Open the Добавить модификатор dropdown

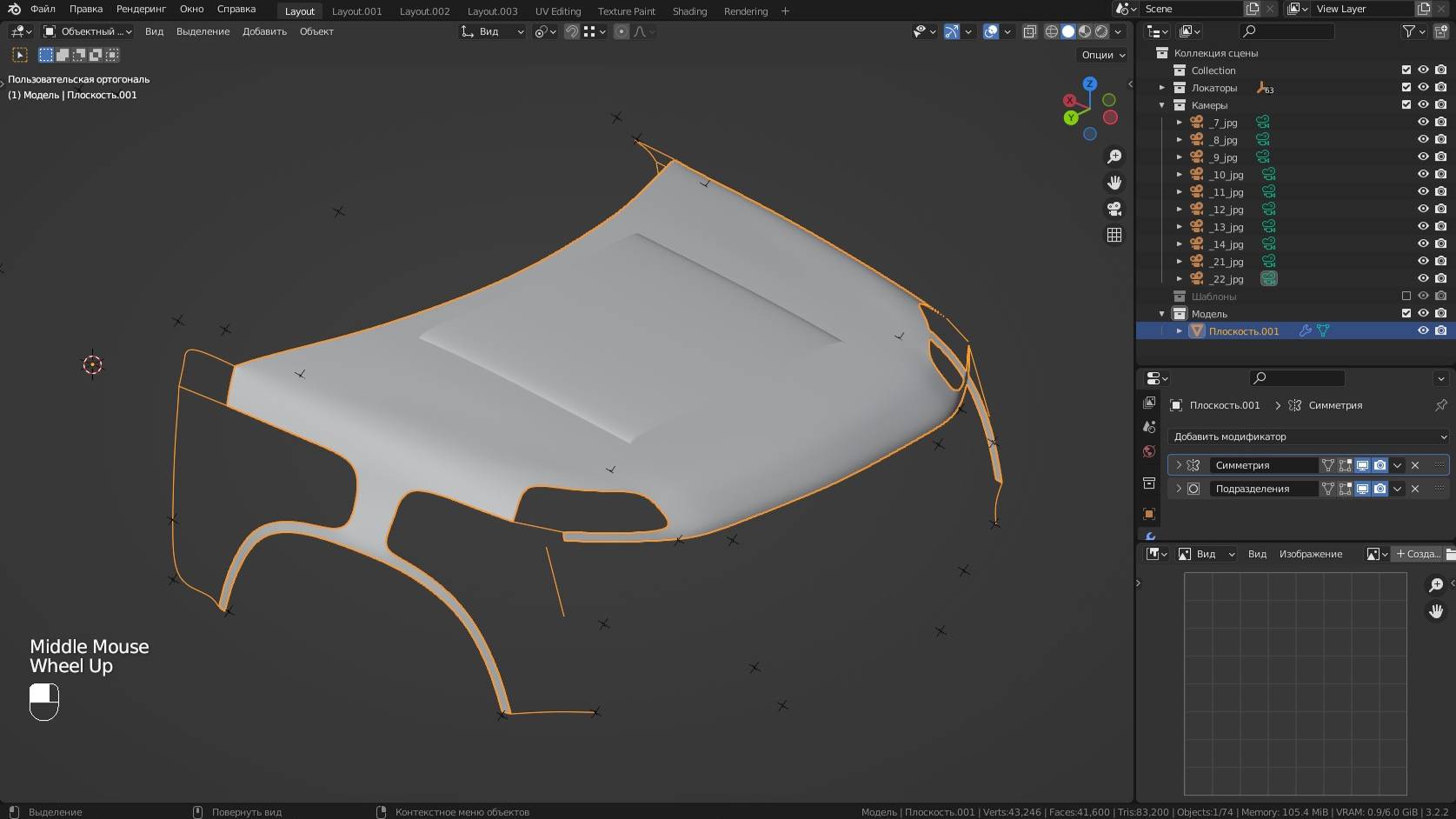[x=1307, y=436]
